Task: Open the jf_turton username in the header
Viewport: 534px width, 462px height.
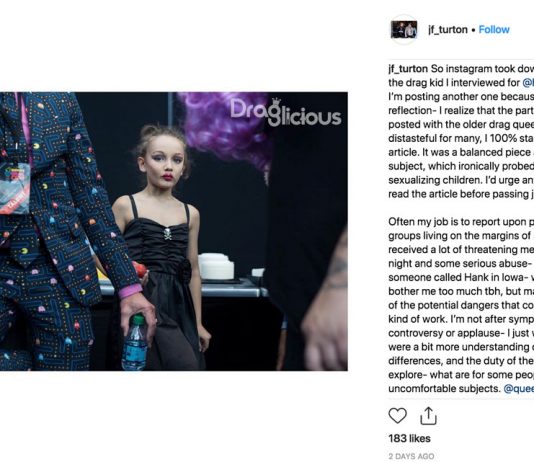Action: point(448,30)
